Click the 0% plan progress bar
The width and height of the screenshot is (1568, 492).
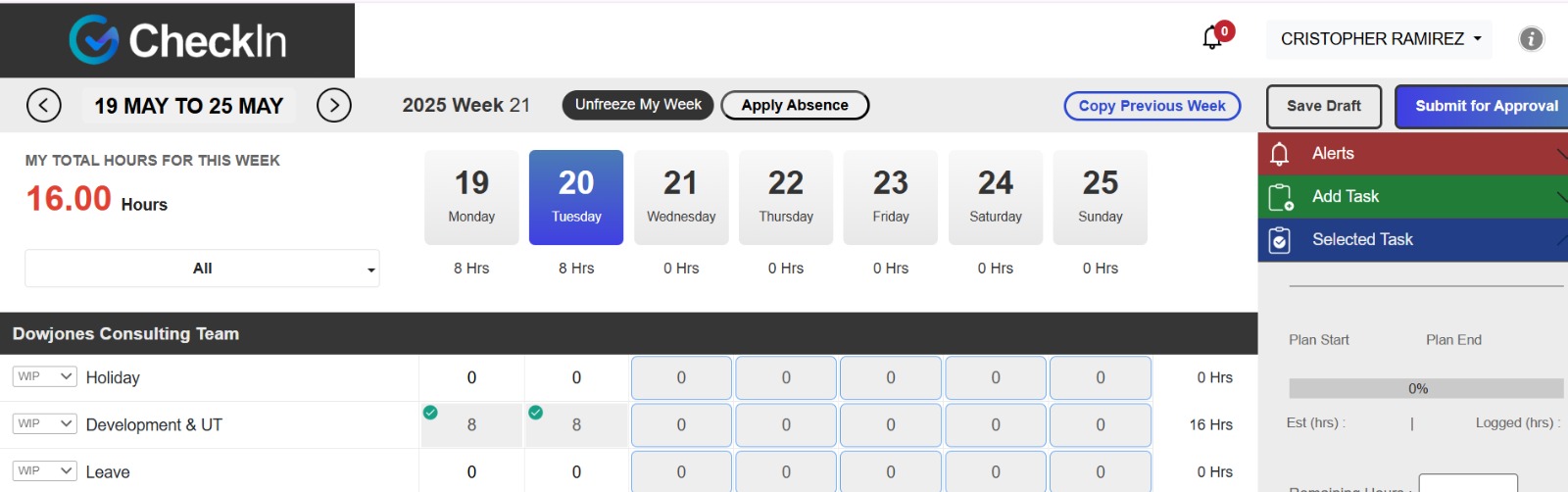[1426, 388]
